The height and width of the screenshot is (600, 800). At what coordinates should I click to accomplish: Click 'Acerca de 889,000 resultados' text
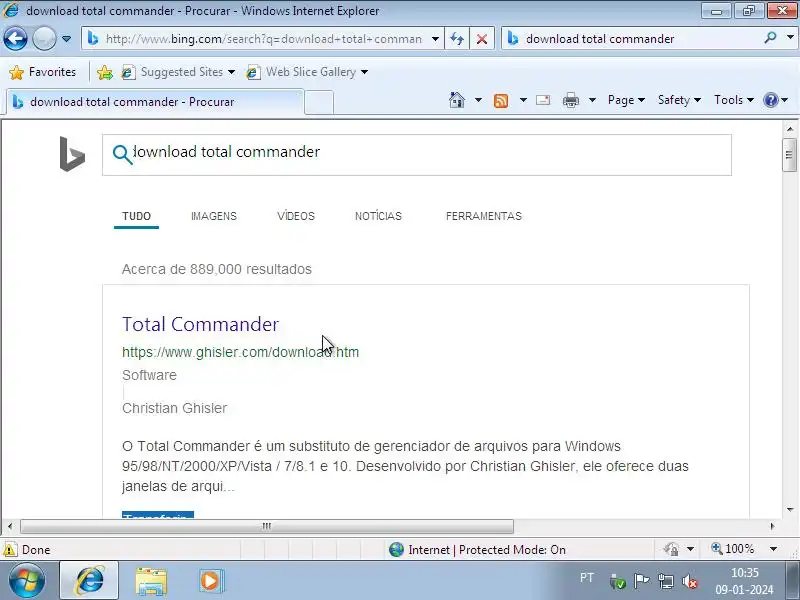pos(217,269)
